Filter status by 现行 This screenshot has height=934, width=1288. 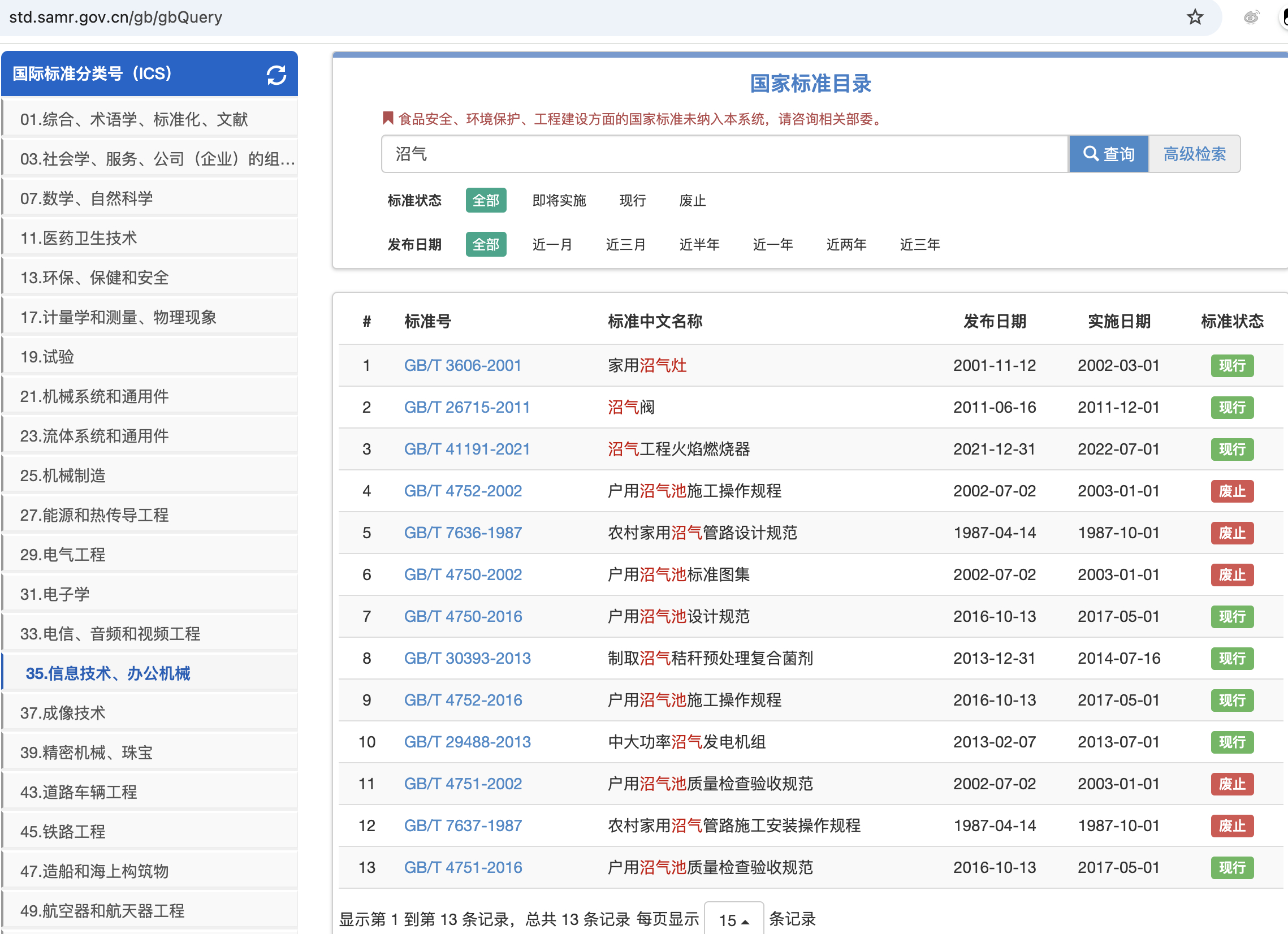pos(633,201)
